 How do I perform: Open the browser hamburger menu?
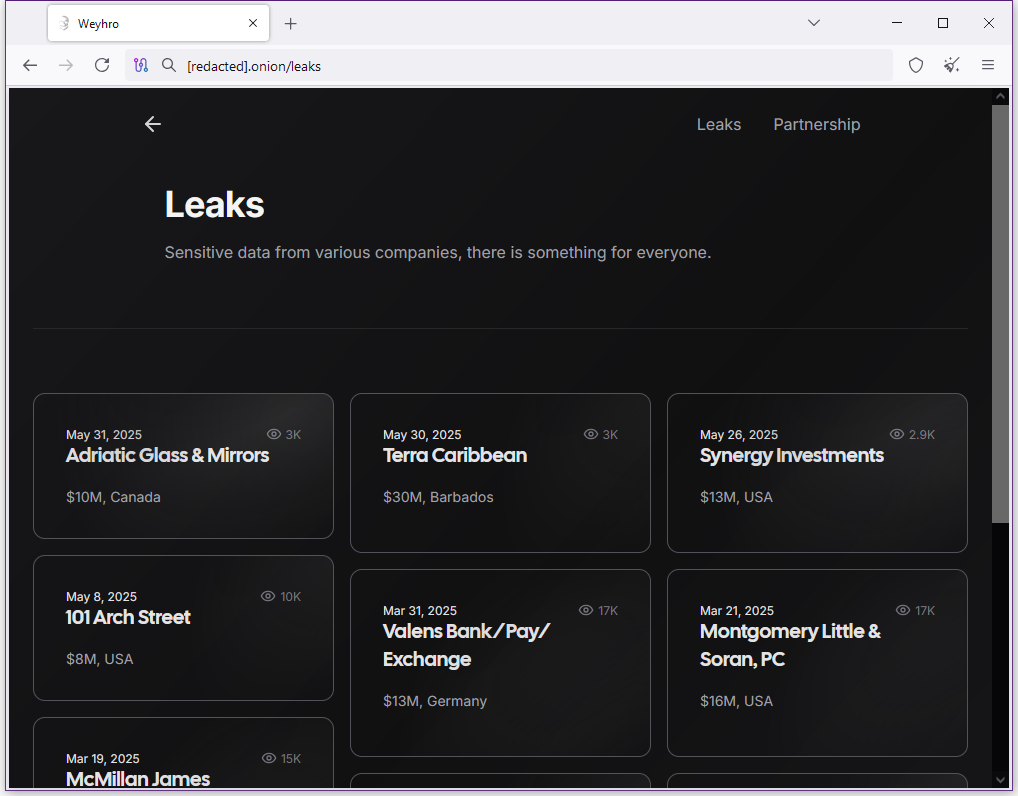pyautogui.click(x=987, y=66)
